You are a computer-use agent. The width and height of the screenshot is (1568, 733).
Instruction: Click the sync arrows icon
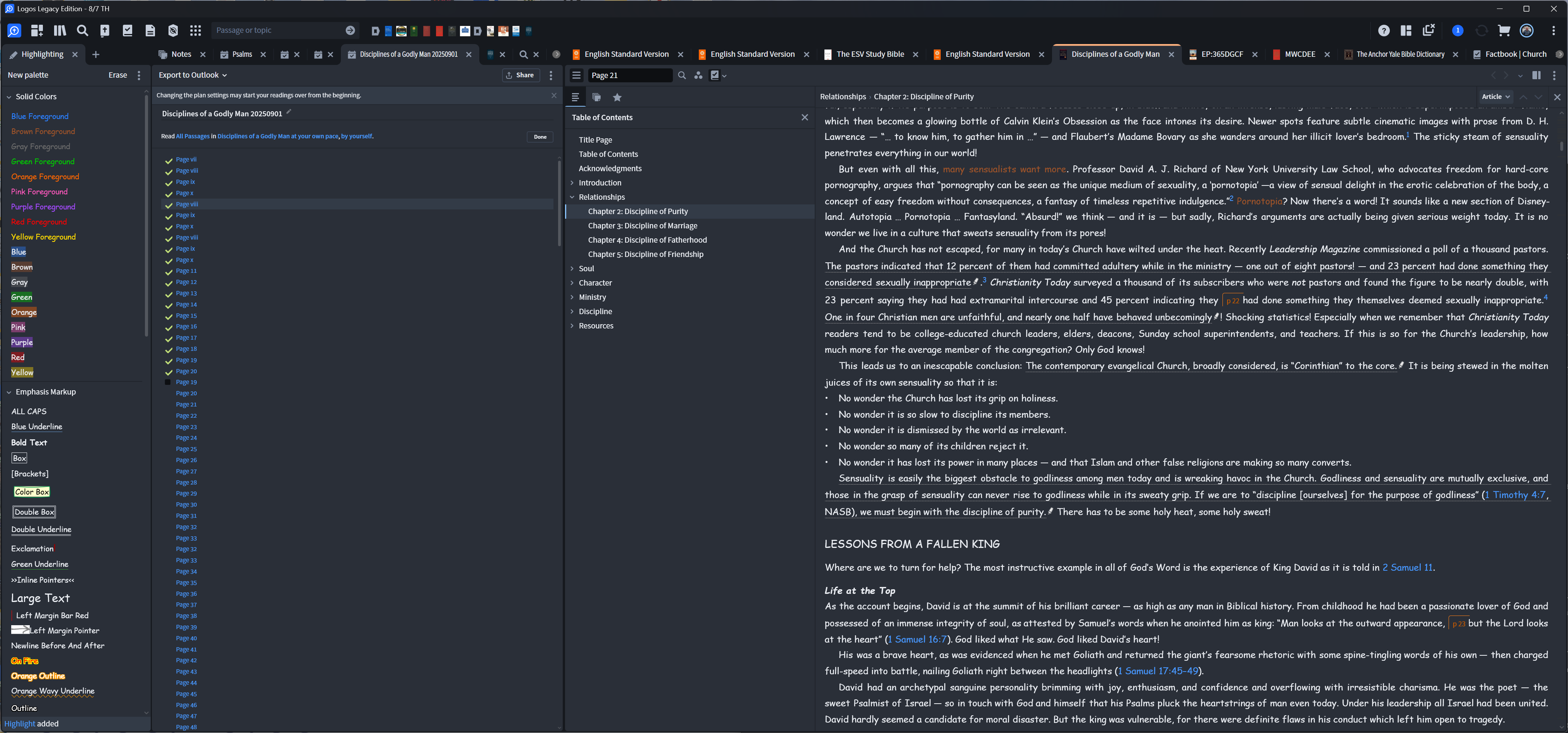(x=1481, y=31)
